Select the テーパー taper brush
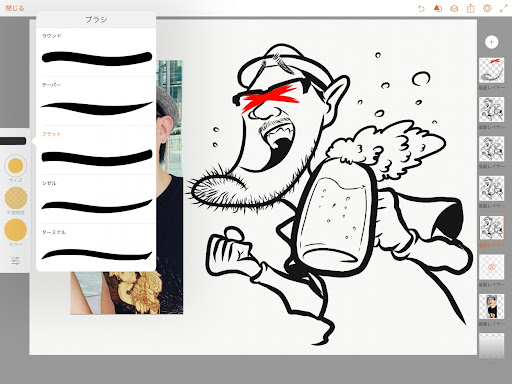Screen dimensions: 512x384 point(96,101)
